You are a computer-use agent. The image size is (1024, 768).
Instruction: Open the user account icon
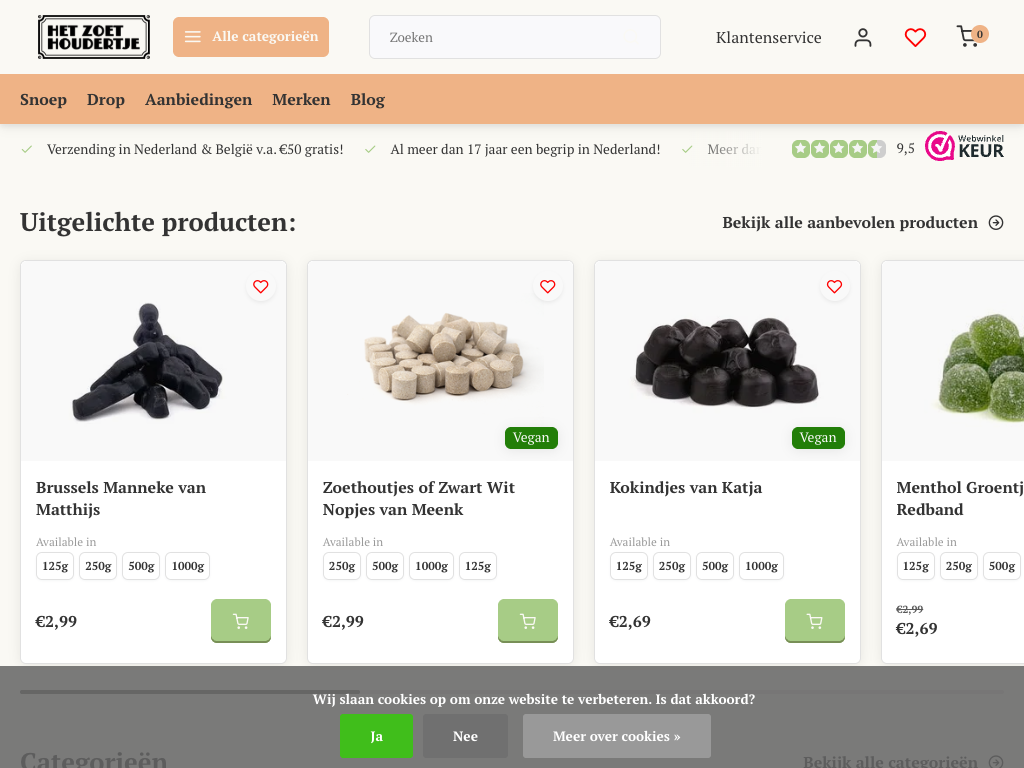(x=863, y=37)
